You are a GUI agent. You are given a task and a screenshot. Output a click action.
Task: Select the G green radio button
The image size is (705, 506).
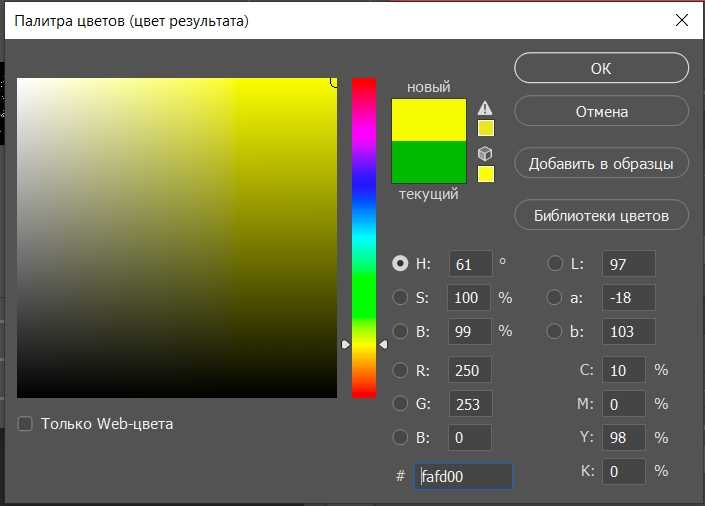tap(400, 403)
